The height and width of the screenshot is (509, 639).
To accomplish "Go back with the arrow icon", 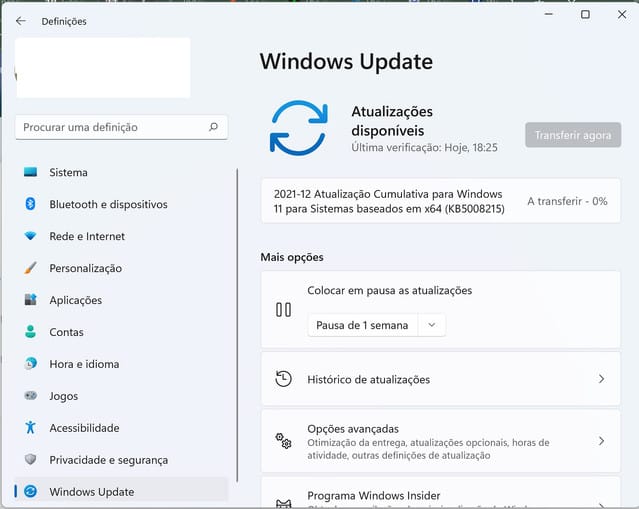I will (x=20, y=21).
